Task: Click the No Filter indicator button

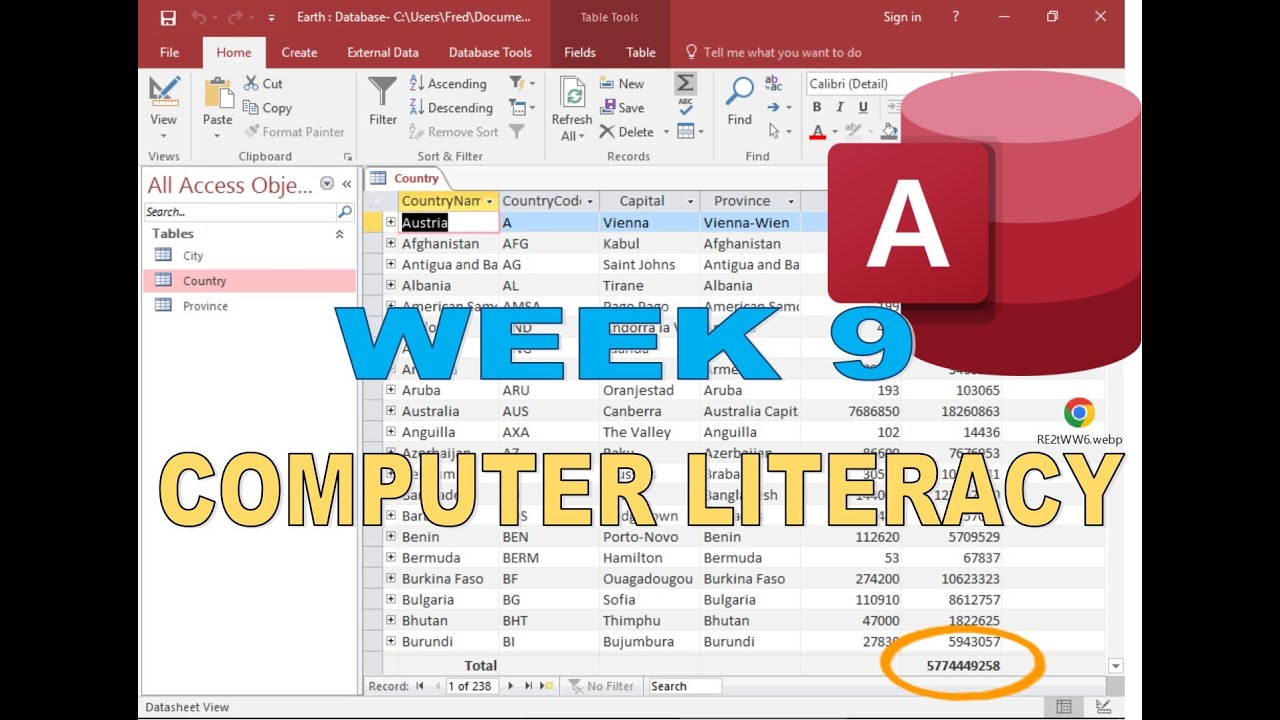Action: pos(602,686)
